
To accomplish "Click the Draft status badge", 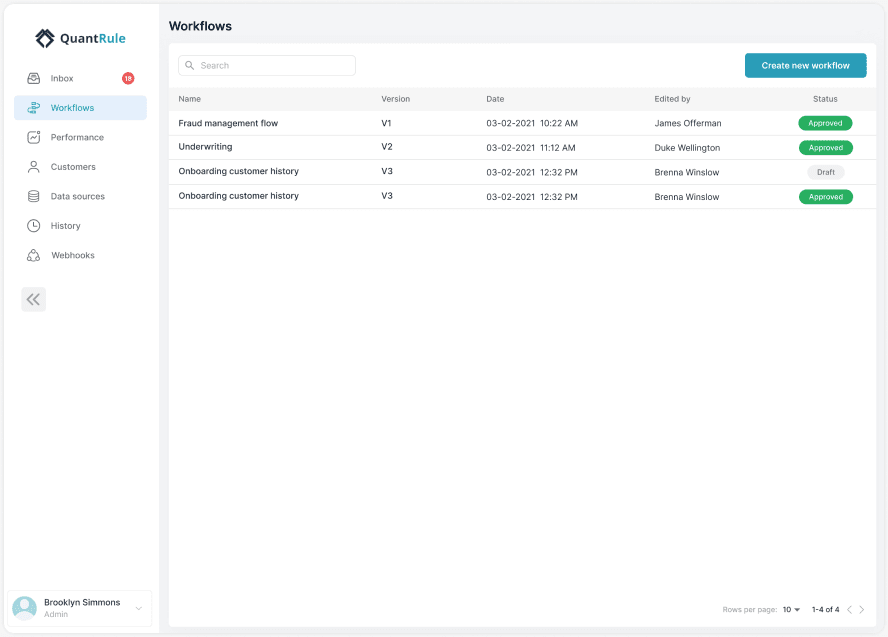I will (826, 172).
